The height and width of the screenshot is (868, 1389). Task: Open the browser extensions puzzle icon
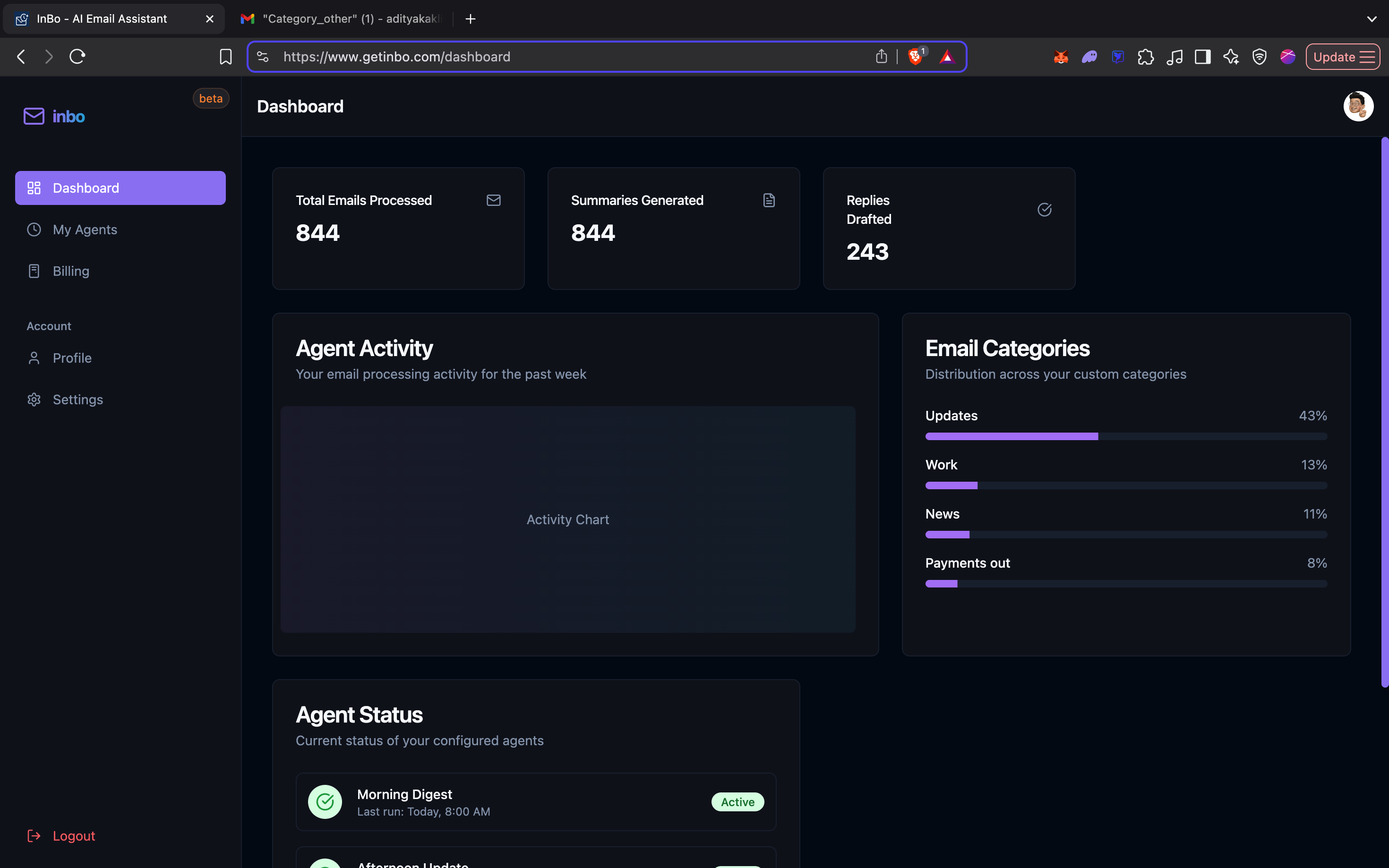[1146, 57]
